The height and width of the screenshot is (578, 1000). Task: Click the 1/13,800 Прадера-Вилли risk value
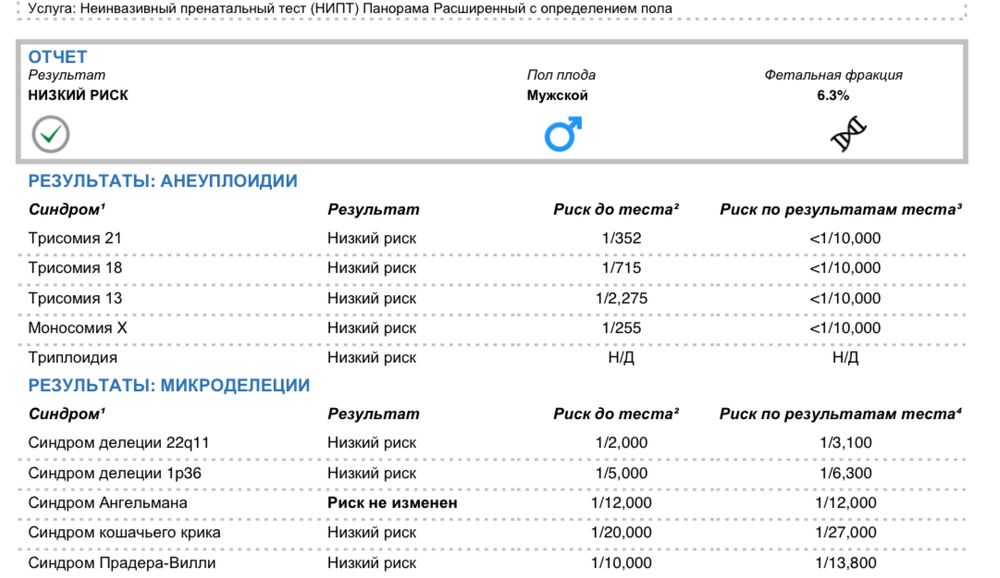pos(846,563)
